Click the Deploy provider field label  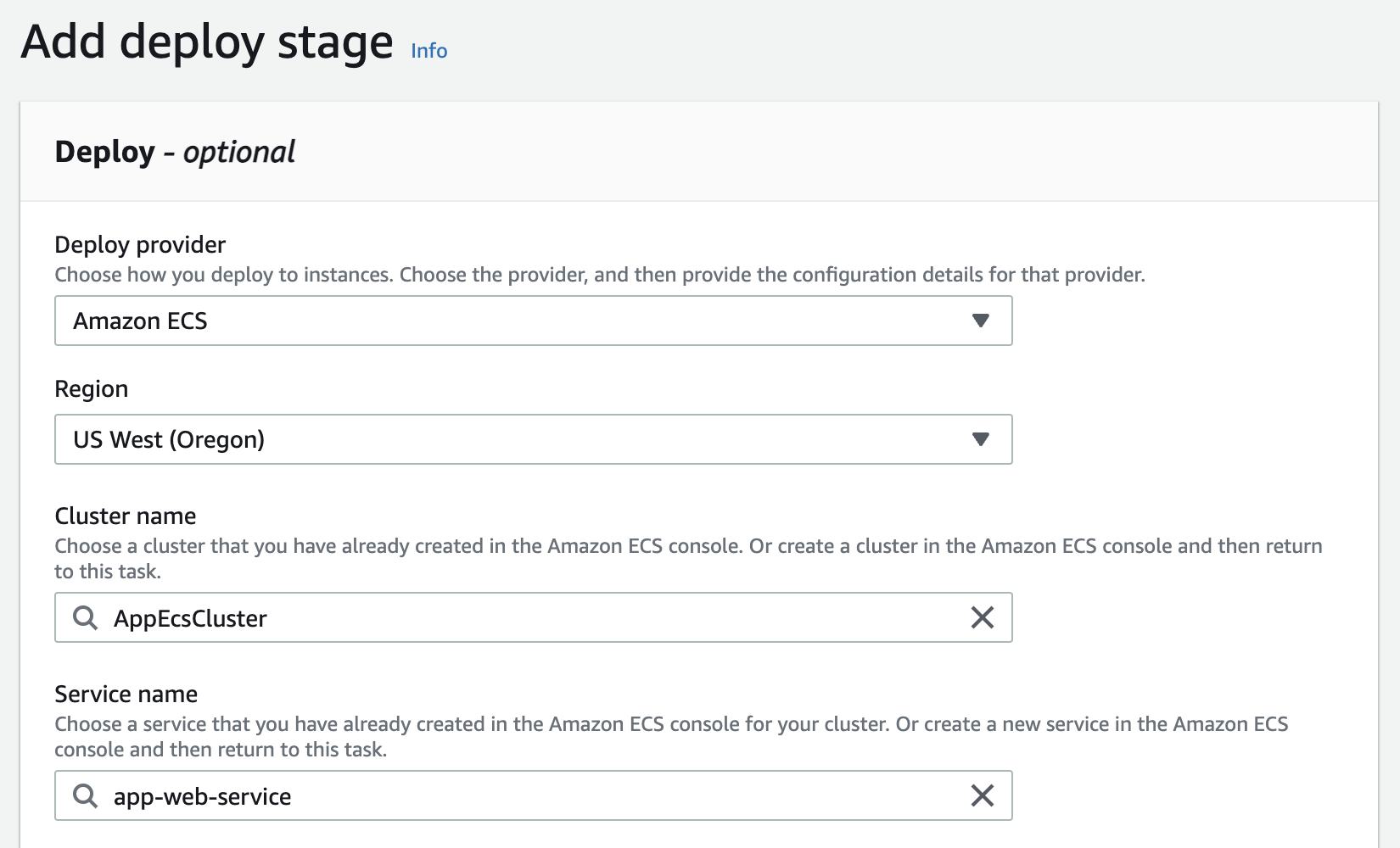(140, 245)
